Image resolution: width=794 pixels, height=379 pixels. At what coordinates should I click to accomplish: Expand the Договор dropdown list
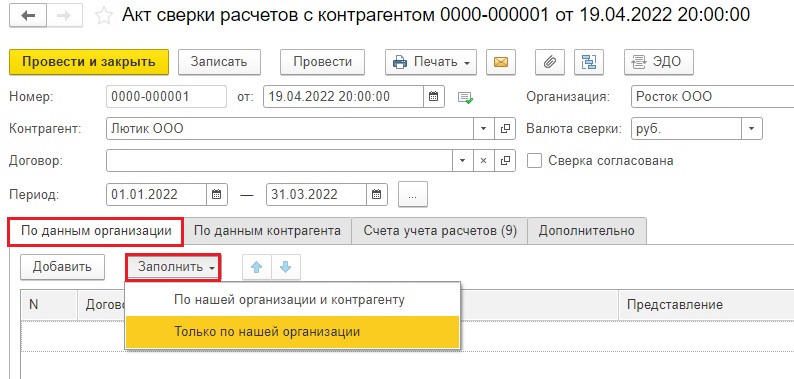[462, 161]
